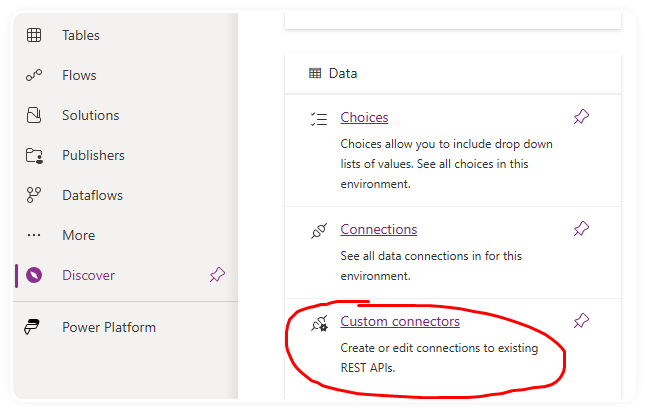
Task: Pin Connections to the navigation
Action: [x=581, y=229]
